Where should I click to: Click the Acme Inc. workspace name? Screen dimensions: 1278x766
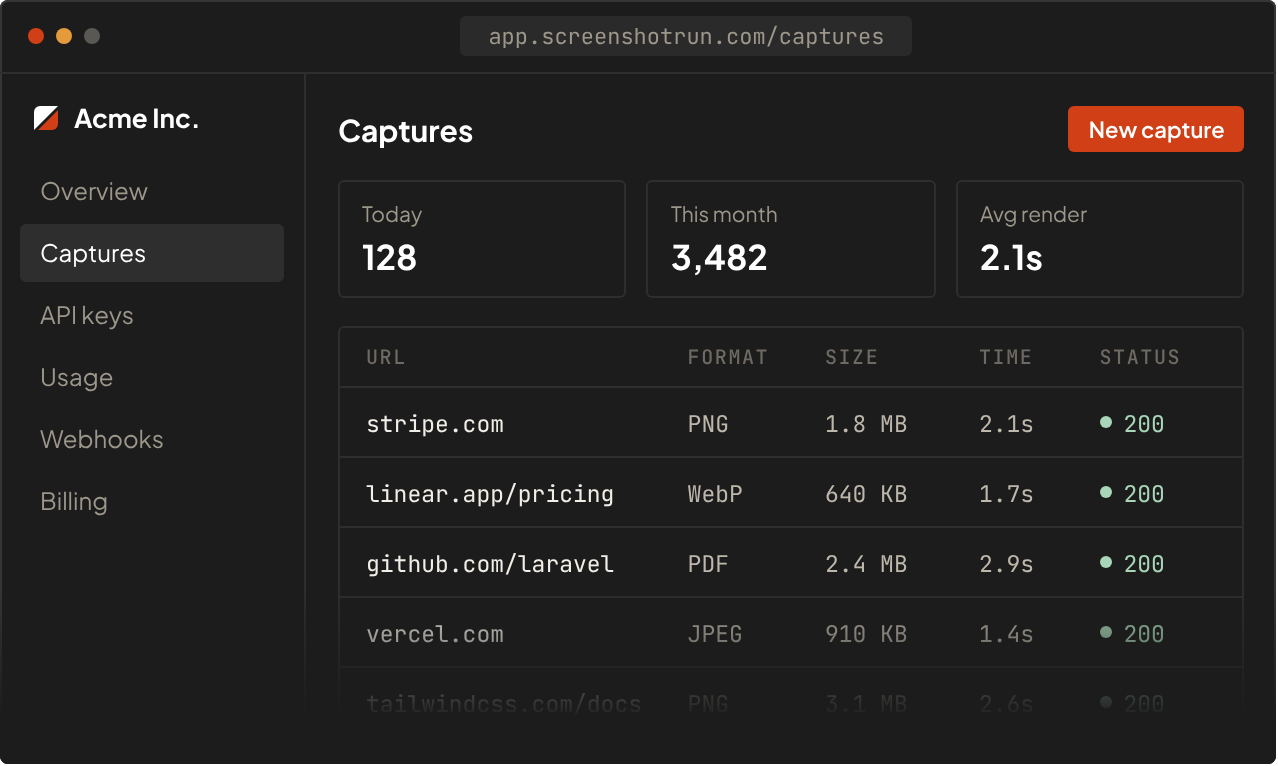click(x=137, y=119)
